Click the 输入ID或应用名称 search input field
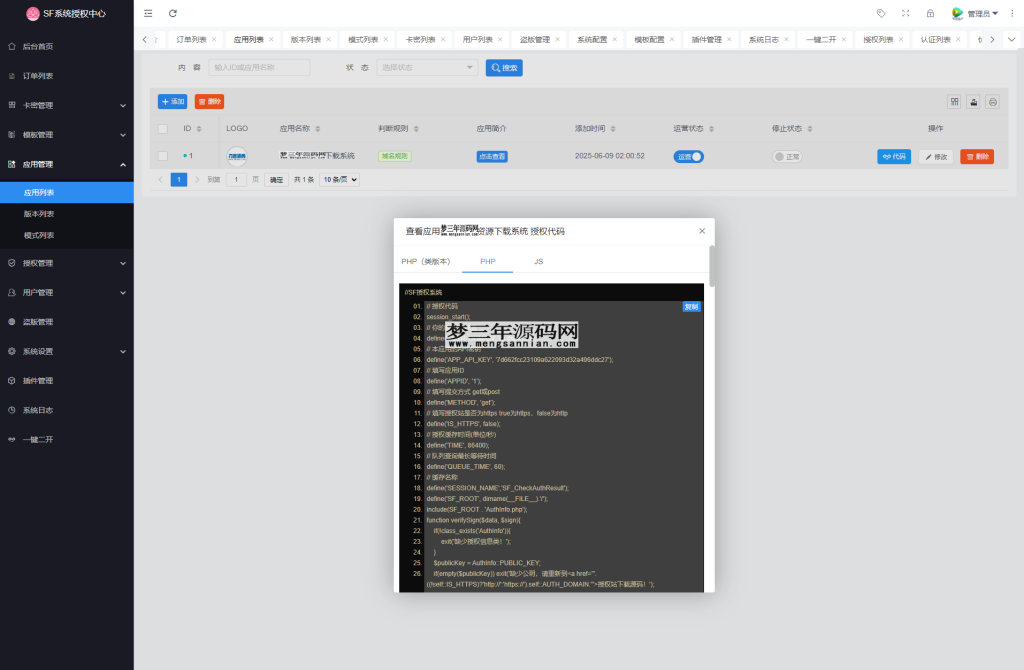Image resolution: width=1024 pixels, height=670 pixels. coord(258,68)
